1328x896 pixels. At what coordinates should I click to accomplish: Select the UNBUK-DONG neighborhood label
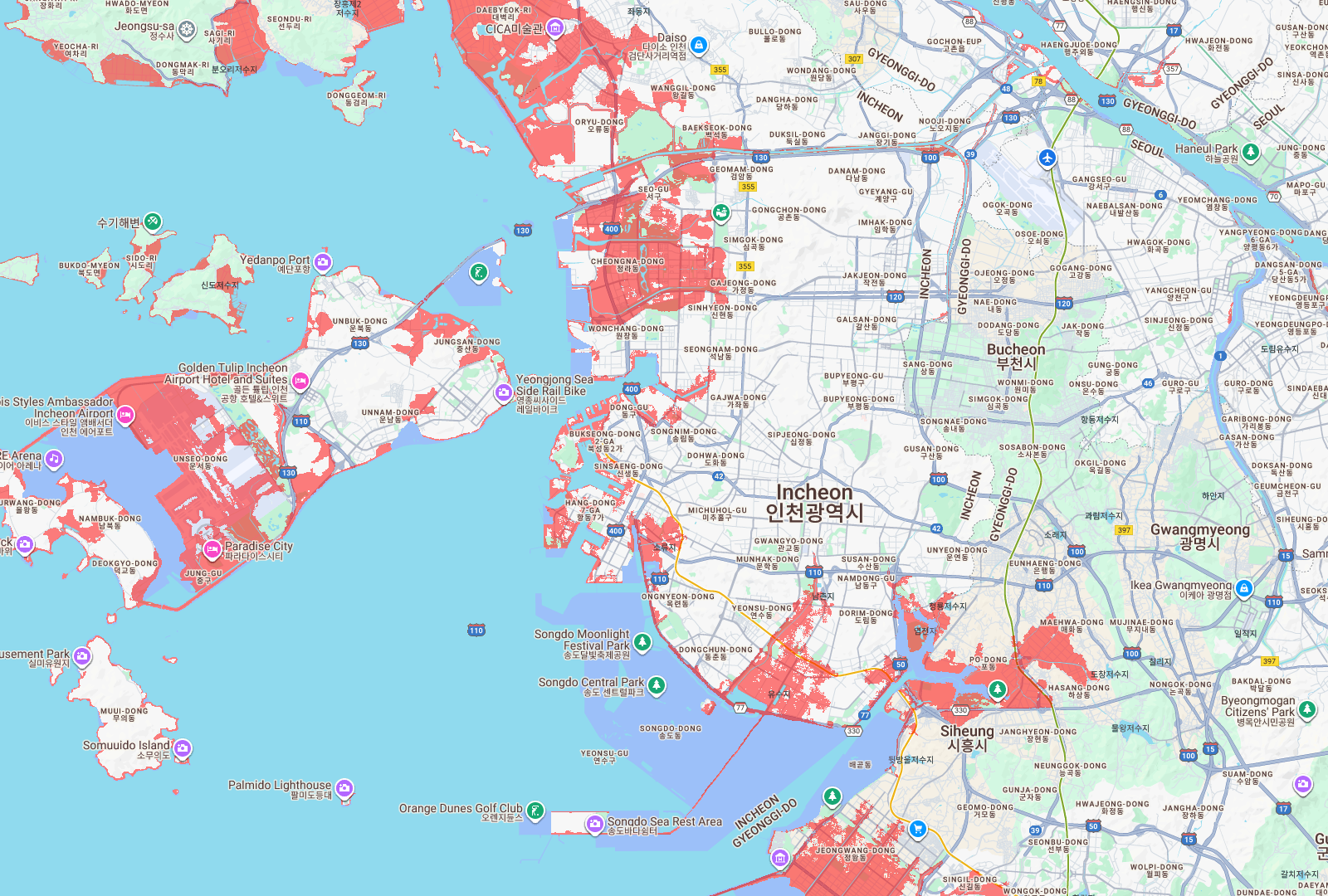360,324
